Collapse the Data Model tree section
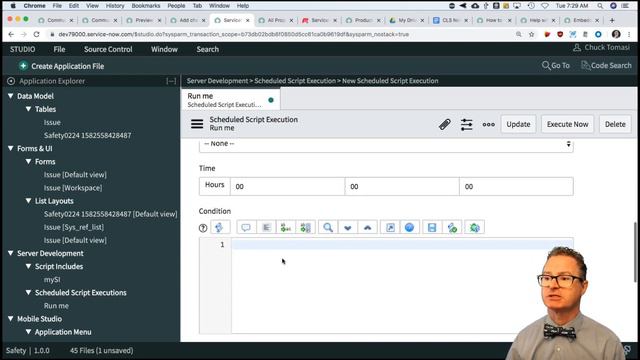 (x=11, y=96)
